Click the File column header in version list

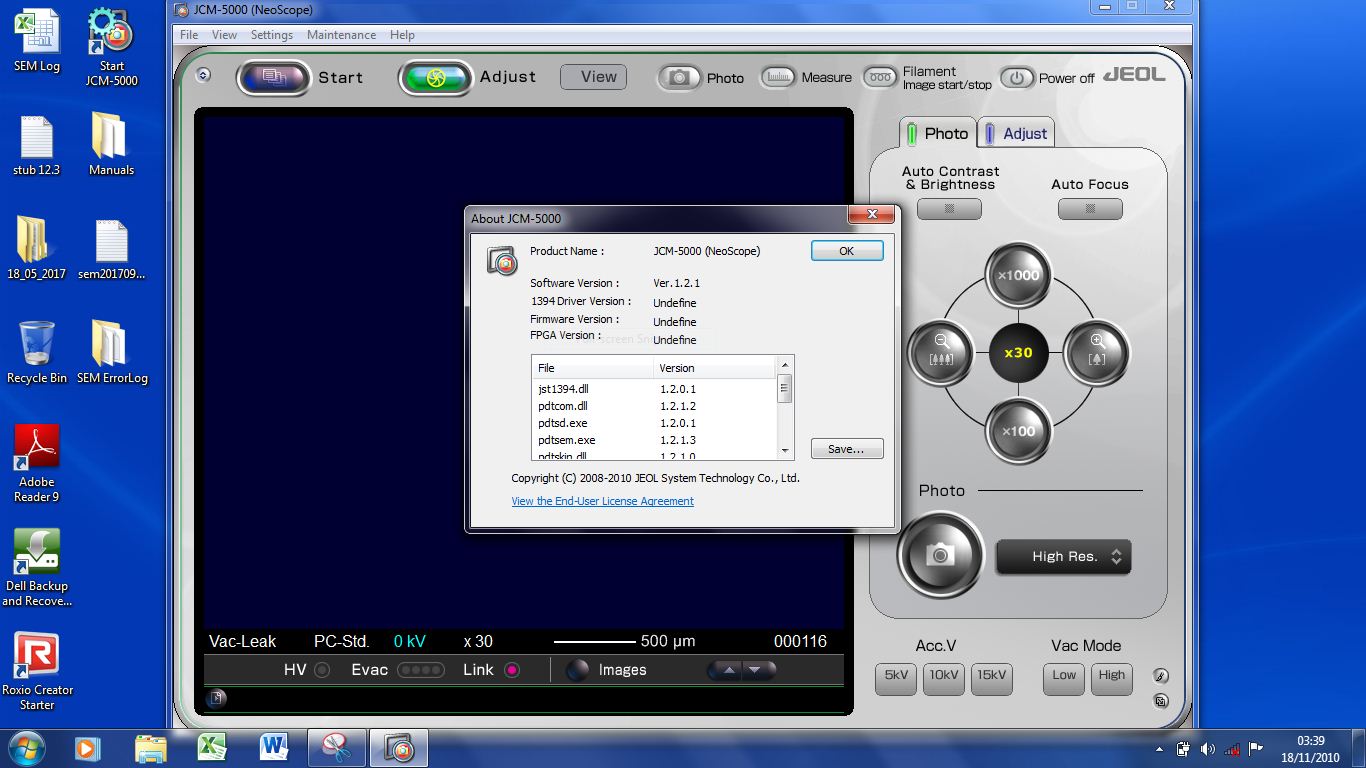pos(593,368)
